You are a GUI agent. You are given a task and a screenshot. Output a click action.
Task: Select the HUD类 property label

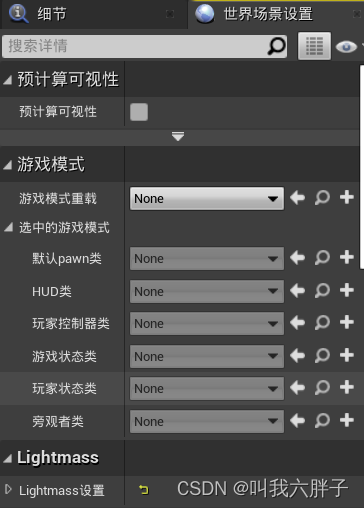[x=52, y=292]
